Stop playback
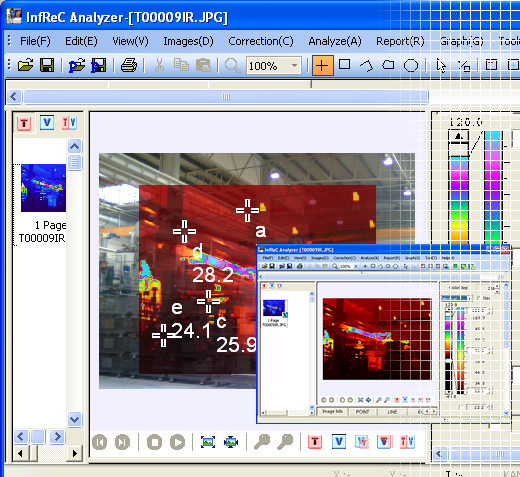This screenshot has width=520, height=477. point(154,442)
